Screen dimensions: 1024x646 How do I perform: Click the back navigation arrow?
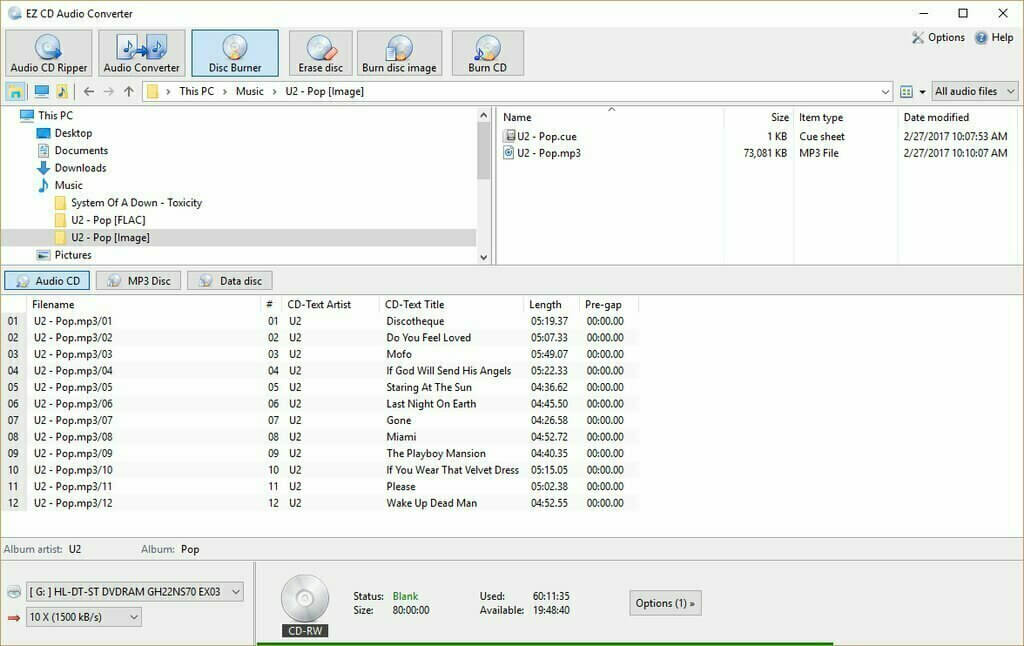coord(88,90)
